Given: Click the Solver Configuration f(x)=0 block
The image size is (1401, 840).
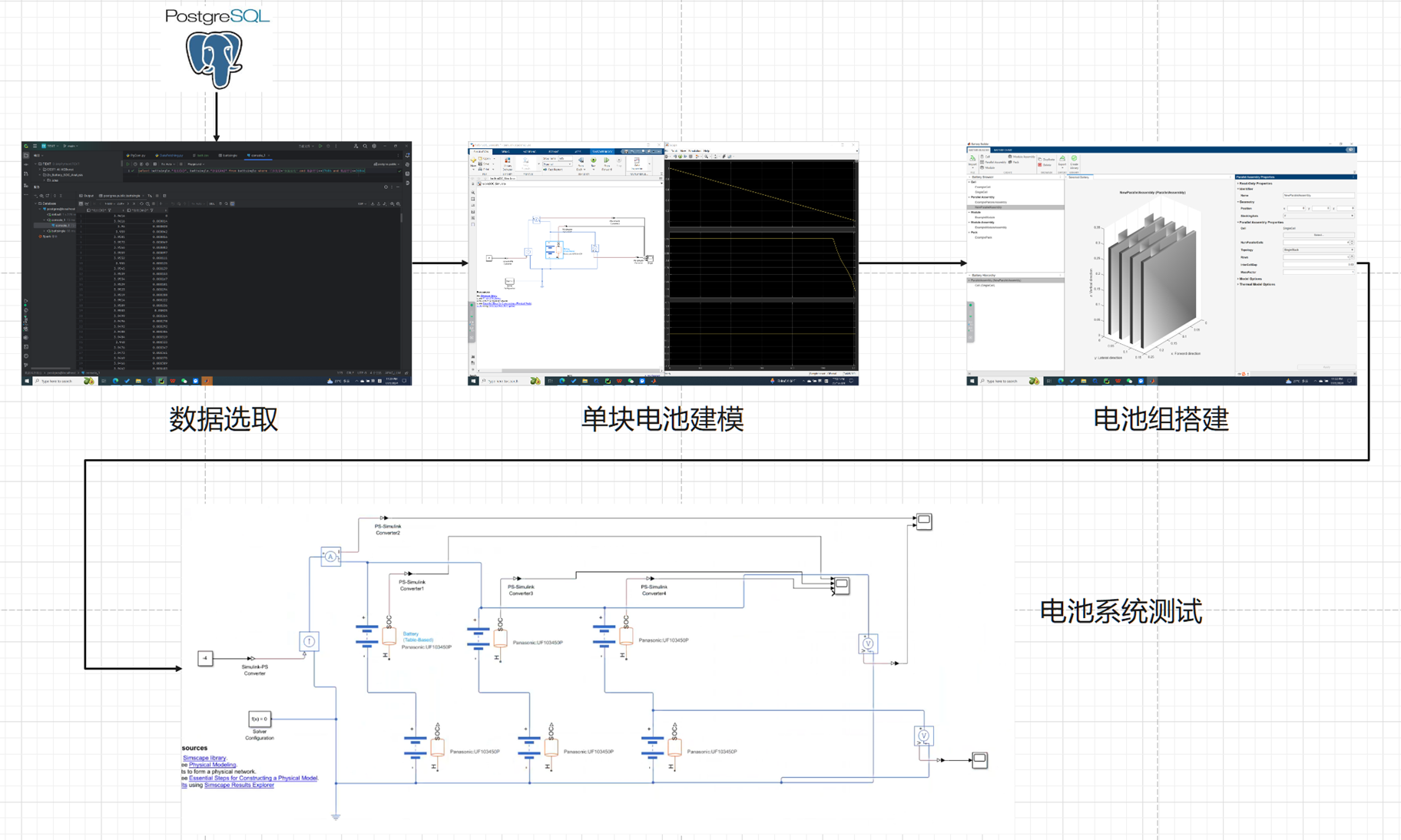Looking at the screenshot, I should [x=260, y=719].
